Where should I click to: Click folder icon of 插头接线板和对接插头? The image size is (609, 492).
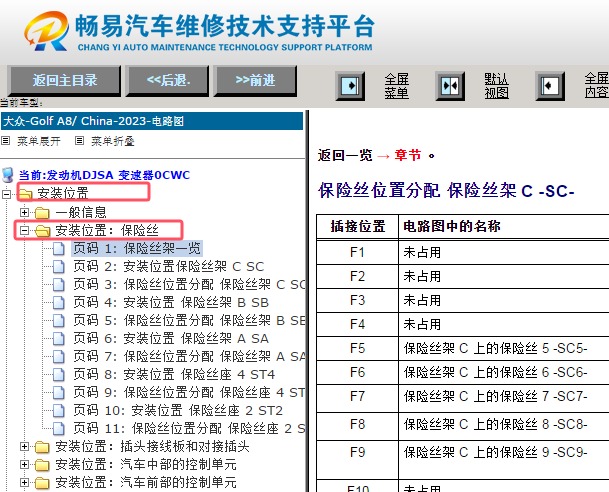coord(42,447)
